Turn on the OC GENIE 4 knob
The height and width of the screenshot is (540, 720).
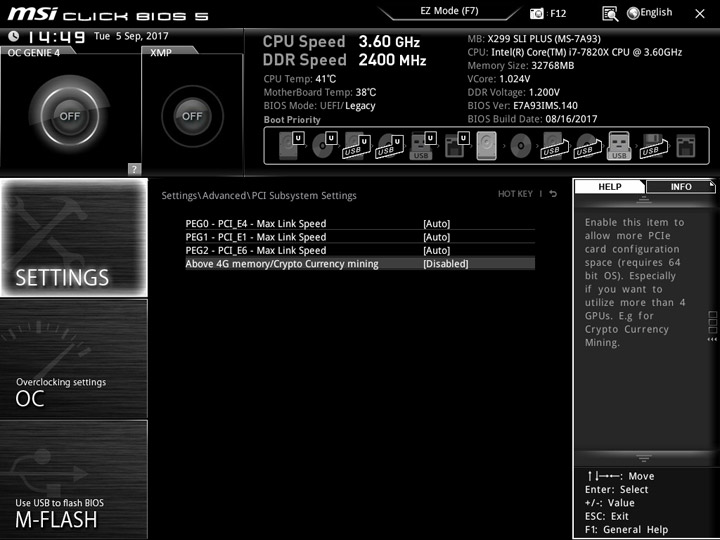[69, 116]
